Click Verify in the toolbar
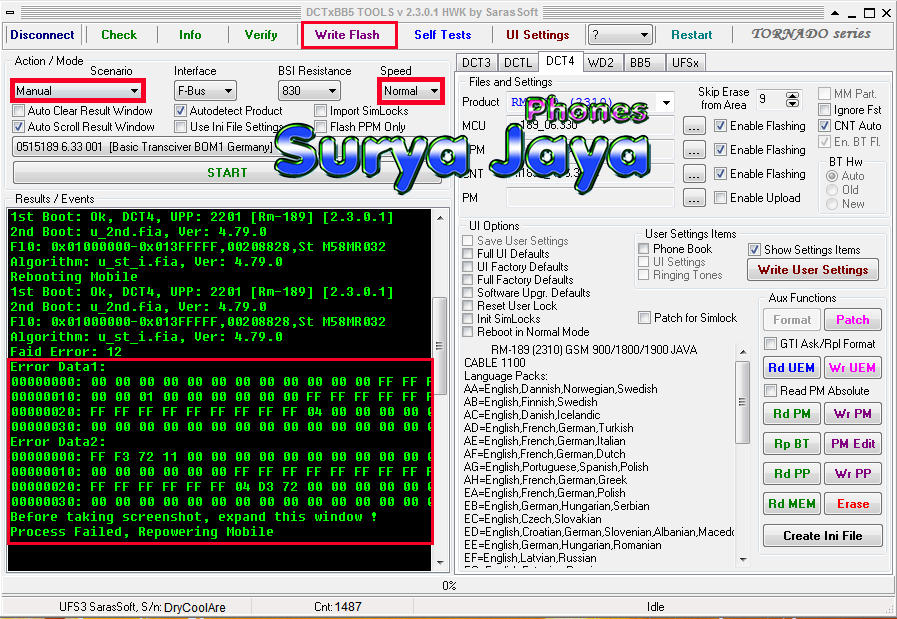This screenshot has width=897, height=619. [x=261, y=35]
